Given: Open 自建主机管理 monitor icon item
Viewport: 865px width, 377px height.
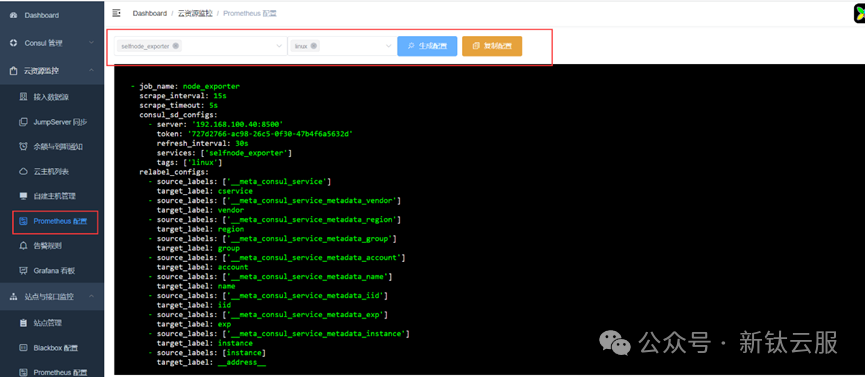Looking at the screenshot, I should pos(52,196).
